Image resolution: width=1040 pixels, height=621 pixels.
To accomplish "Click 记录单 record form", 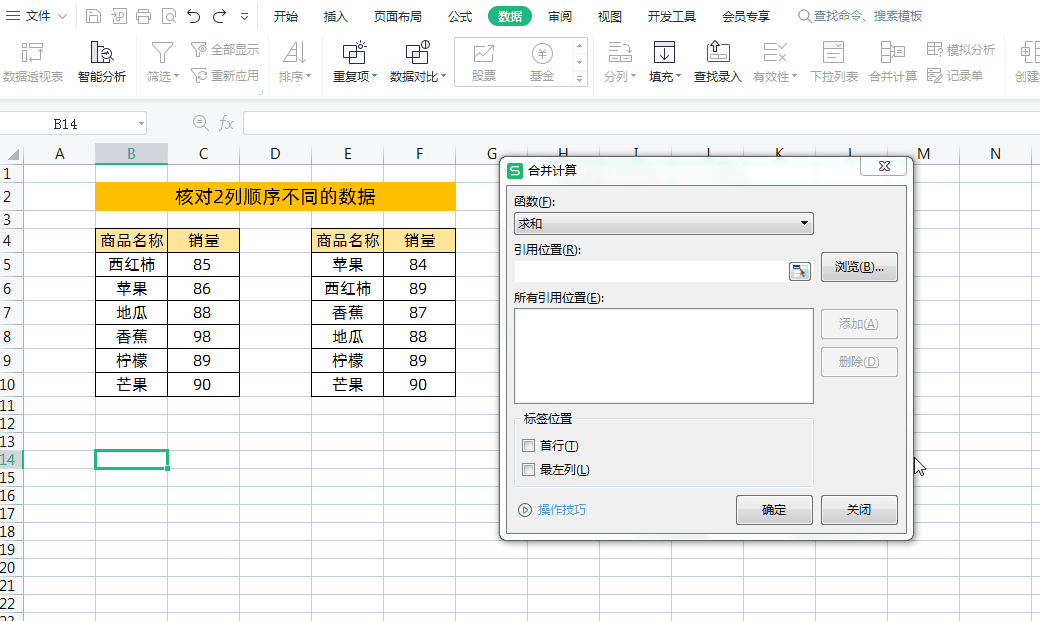I will (954, 76).
